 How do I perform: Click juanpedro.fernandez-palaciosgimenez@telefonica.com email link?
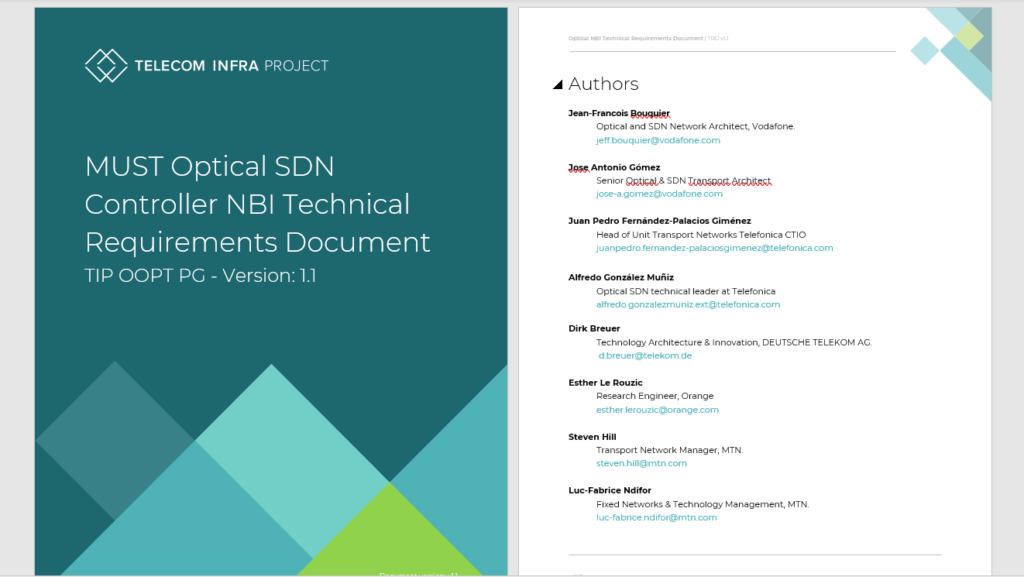pos(714,248)
